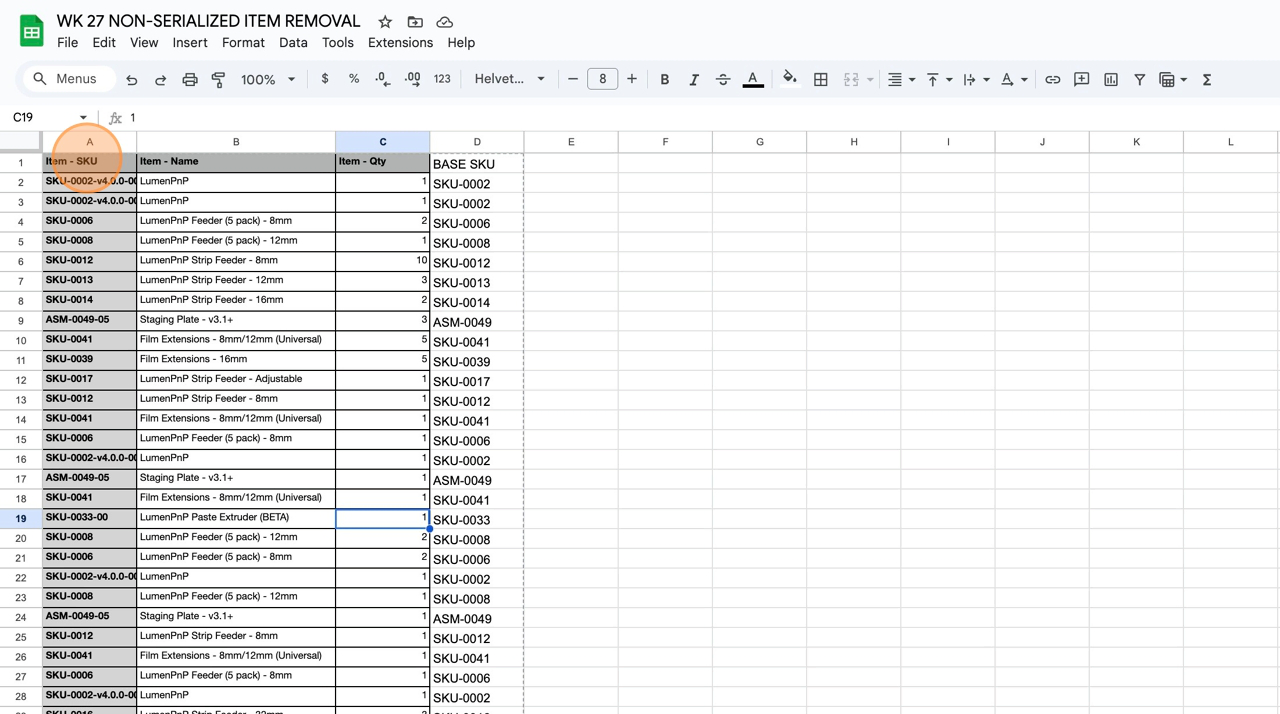This screenshot has height=714, width=1280.
Task: Toggle strikethrough formatting
Action: [723, 79]
